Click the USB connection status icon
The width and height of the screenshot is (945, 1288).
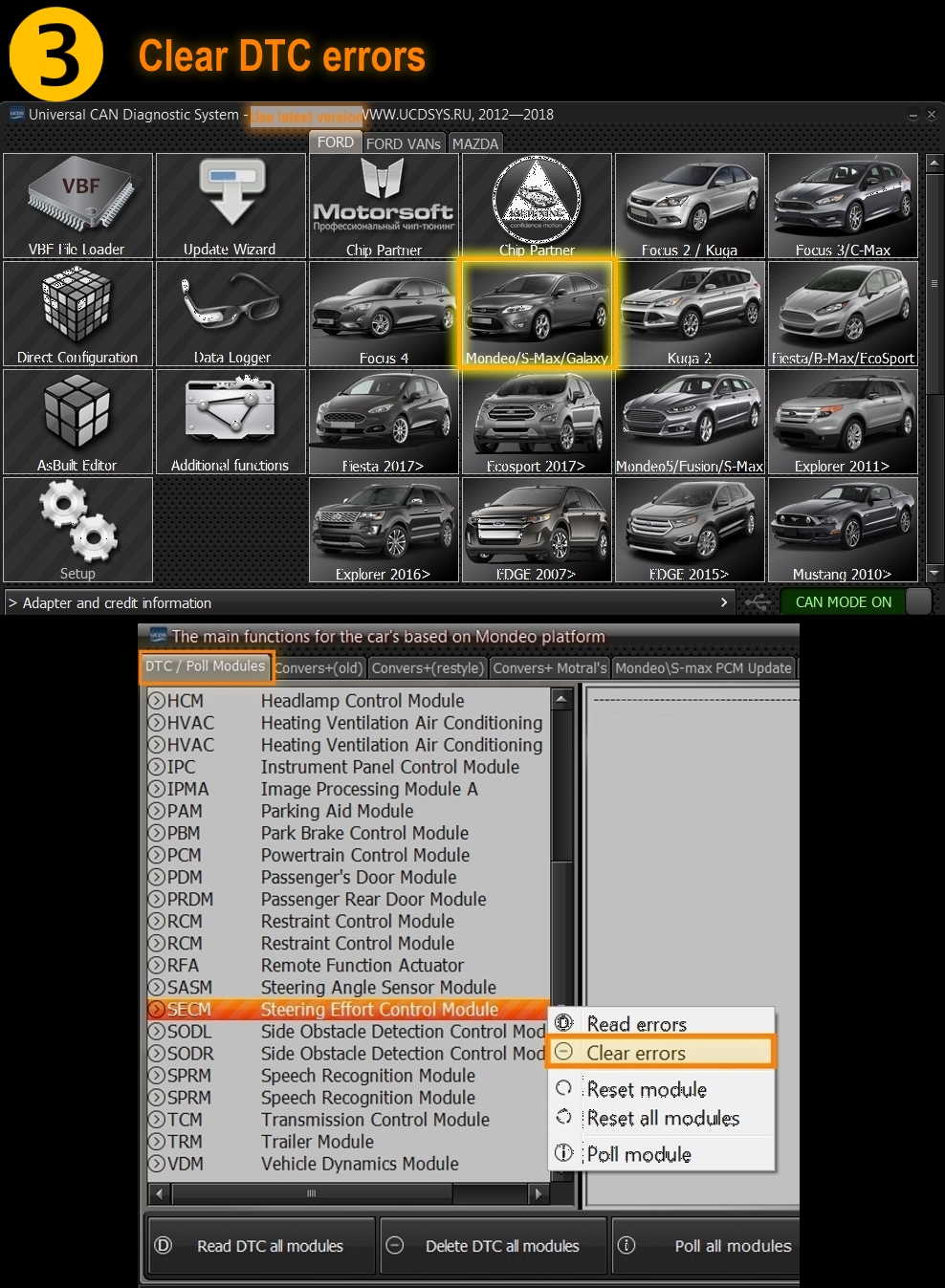(758, 602)
